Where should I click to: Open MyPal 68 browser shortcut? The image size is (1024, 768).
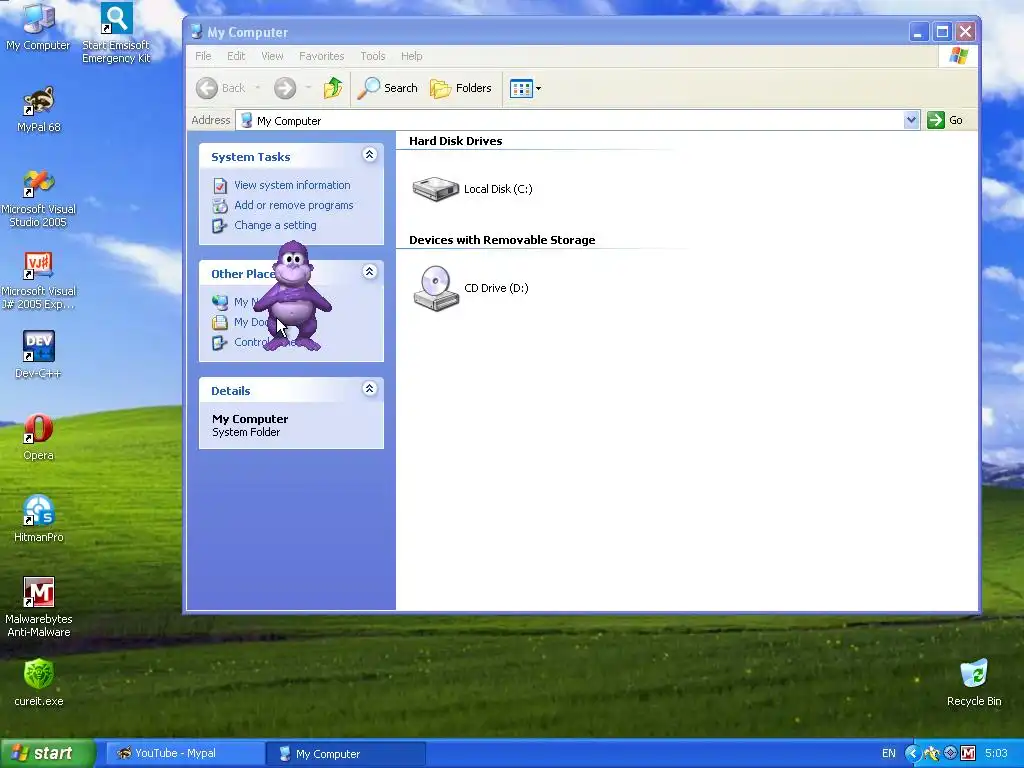[39, 109]
